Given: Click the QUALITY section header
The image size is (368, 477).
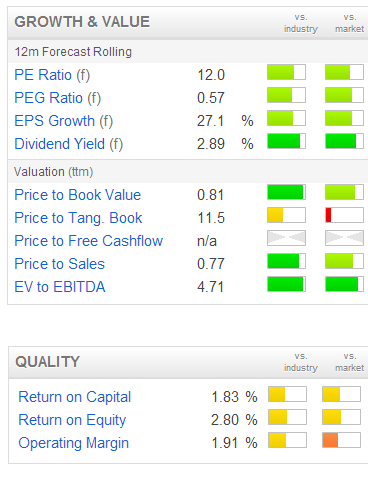Looking at the screenshot, I should point(48,362).
